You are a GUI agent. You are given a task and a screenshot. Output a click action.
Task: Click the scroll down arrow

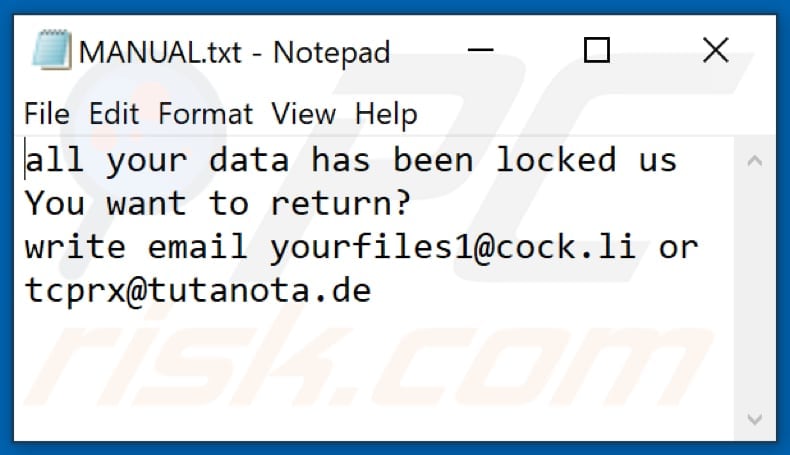(x=754, y=418)
